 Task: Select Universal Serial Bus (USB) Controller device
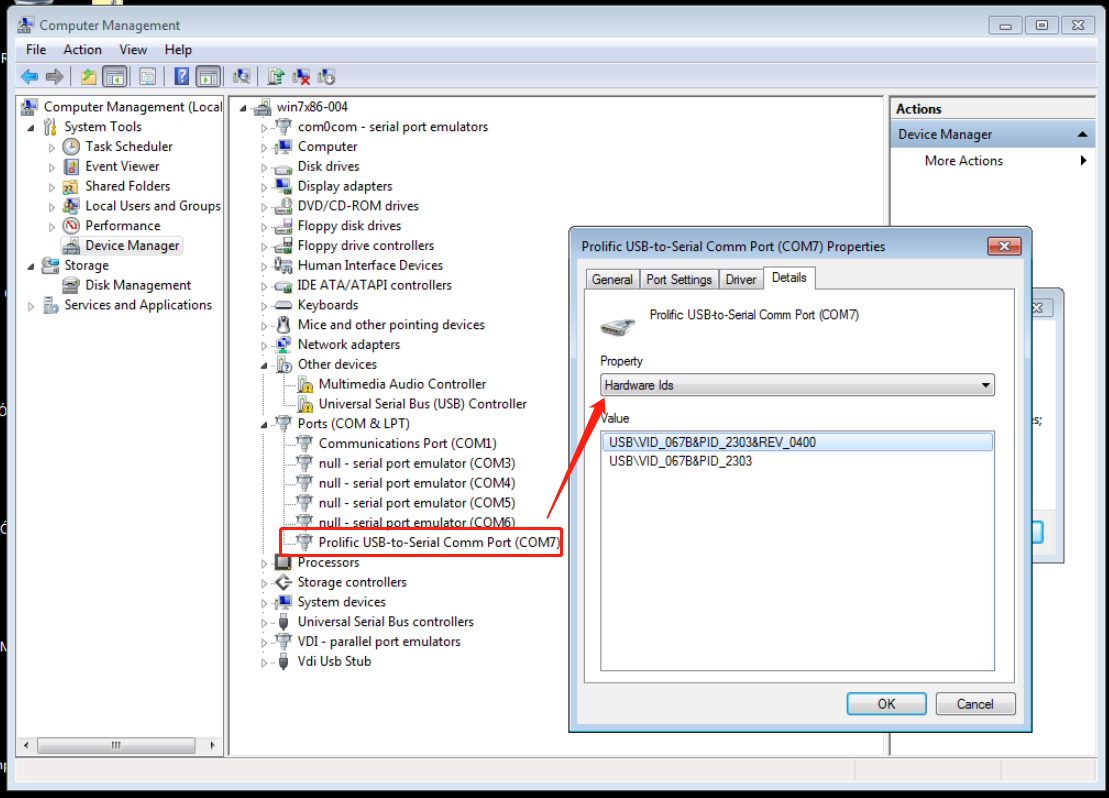tap(422, 404)
